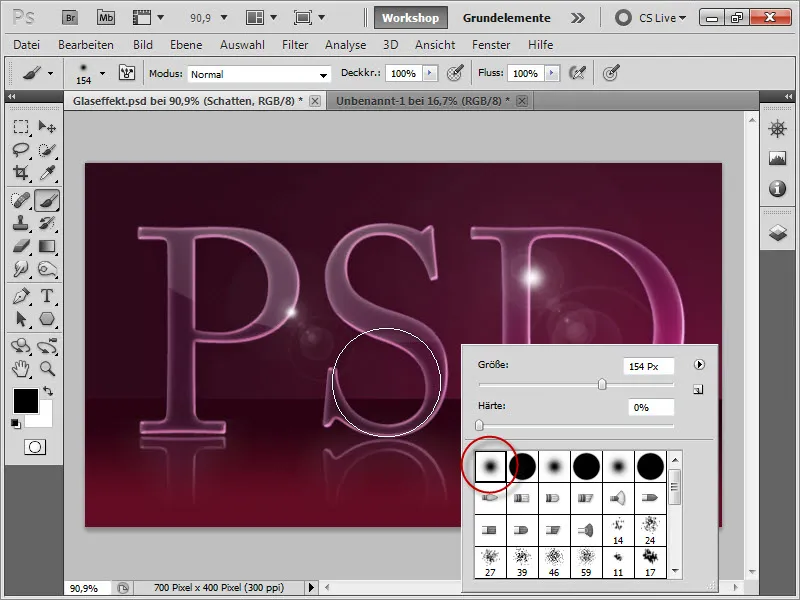Open the Datei menu
Viewport: 800px width, 600px height.
(x=27, y=45)
